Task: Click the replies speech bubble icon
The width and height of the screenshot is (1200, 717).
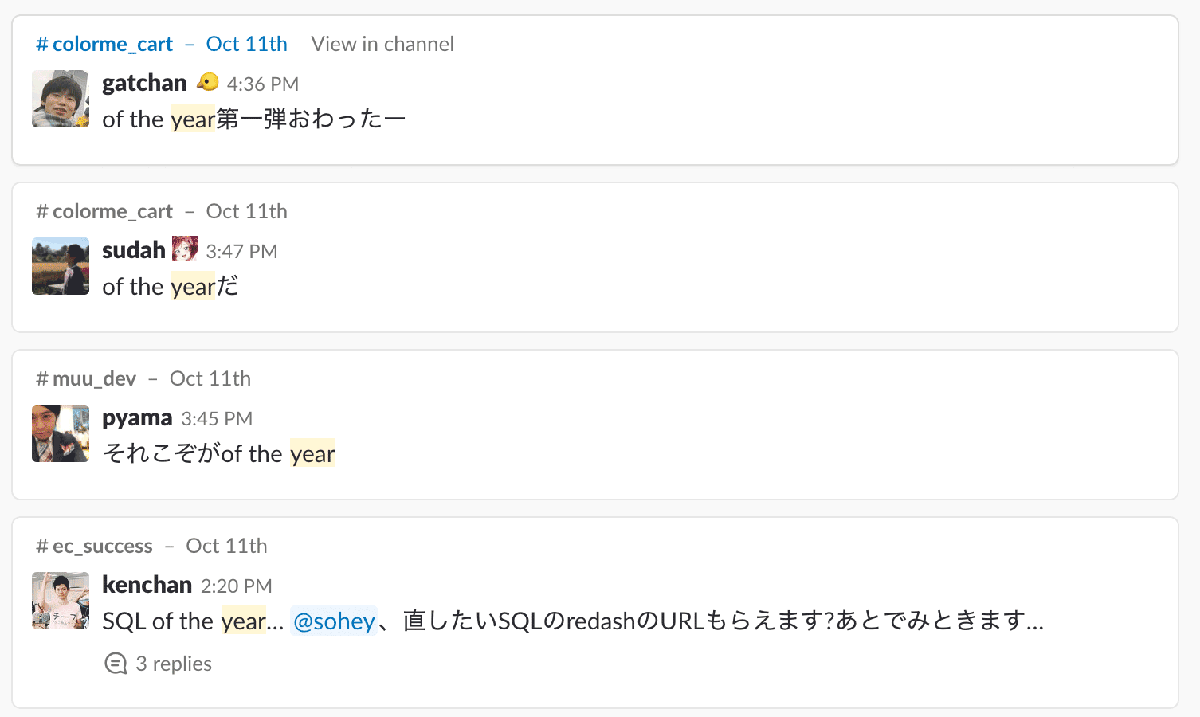Action: [116, 663]
